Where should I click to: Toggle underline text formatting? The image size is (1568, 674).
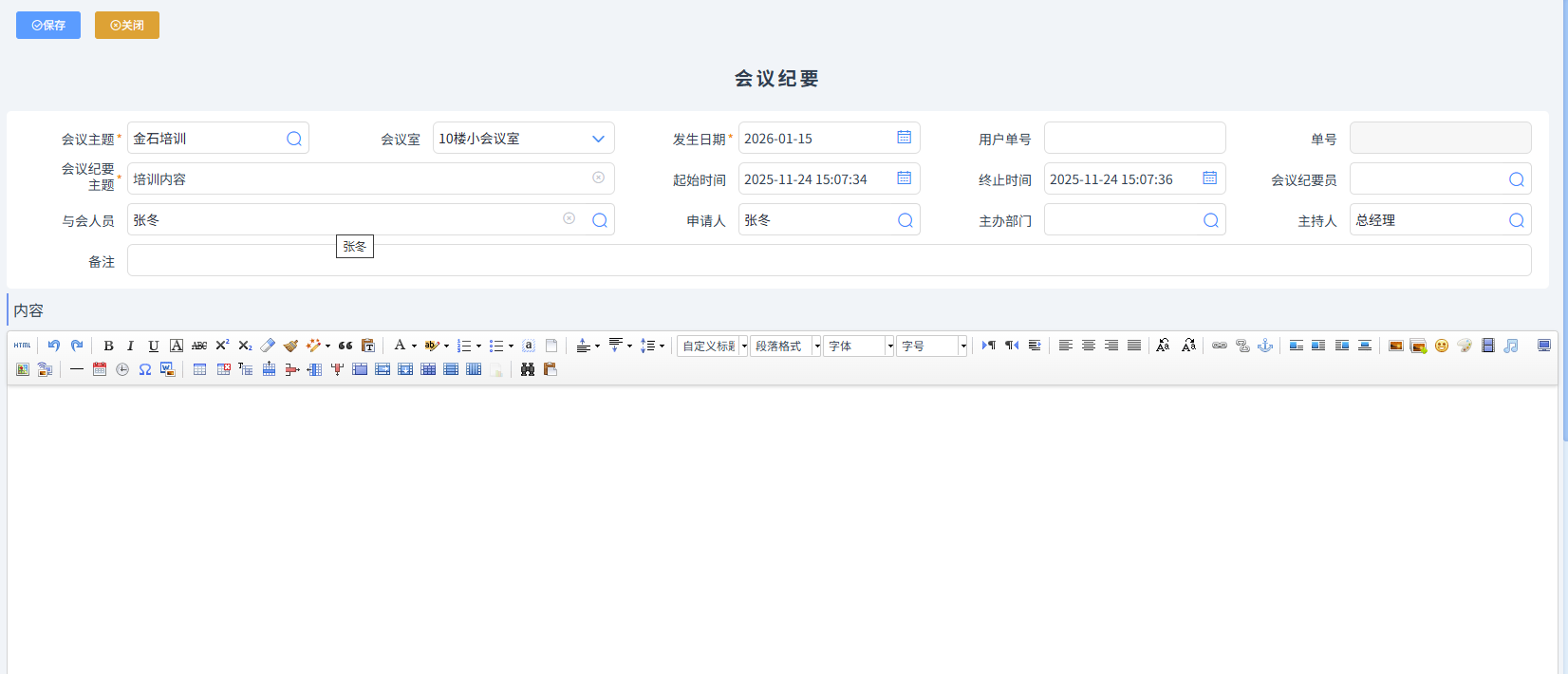(154, 346)
